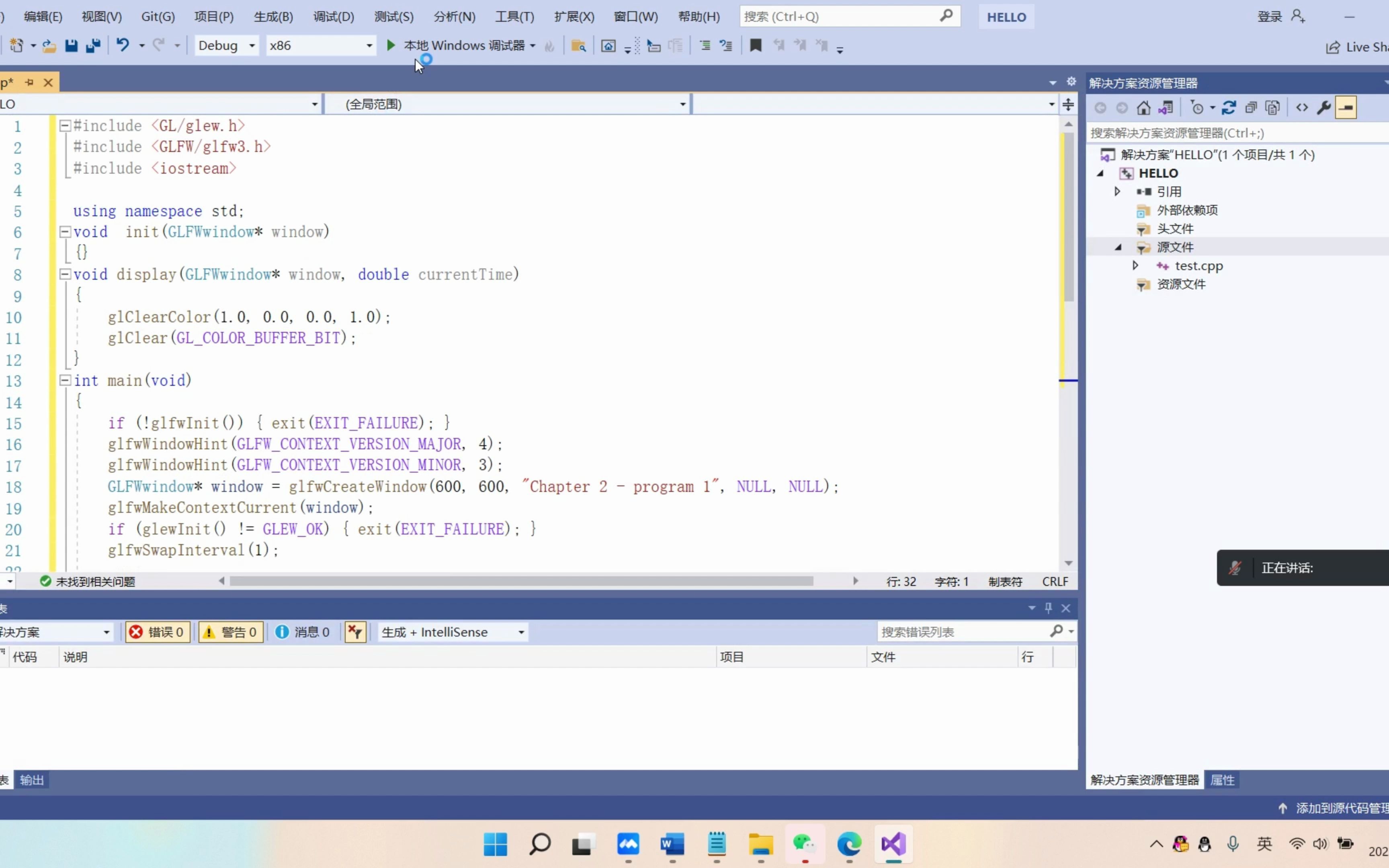Expand the test.cpp tree node
1389x868 pixels.
(1135, 265)
